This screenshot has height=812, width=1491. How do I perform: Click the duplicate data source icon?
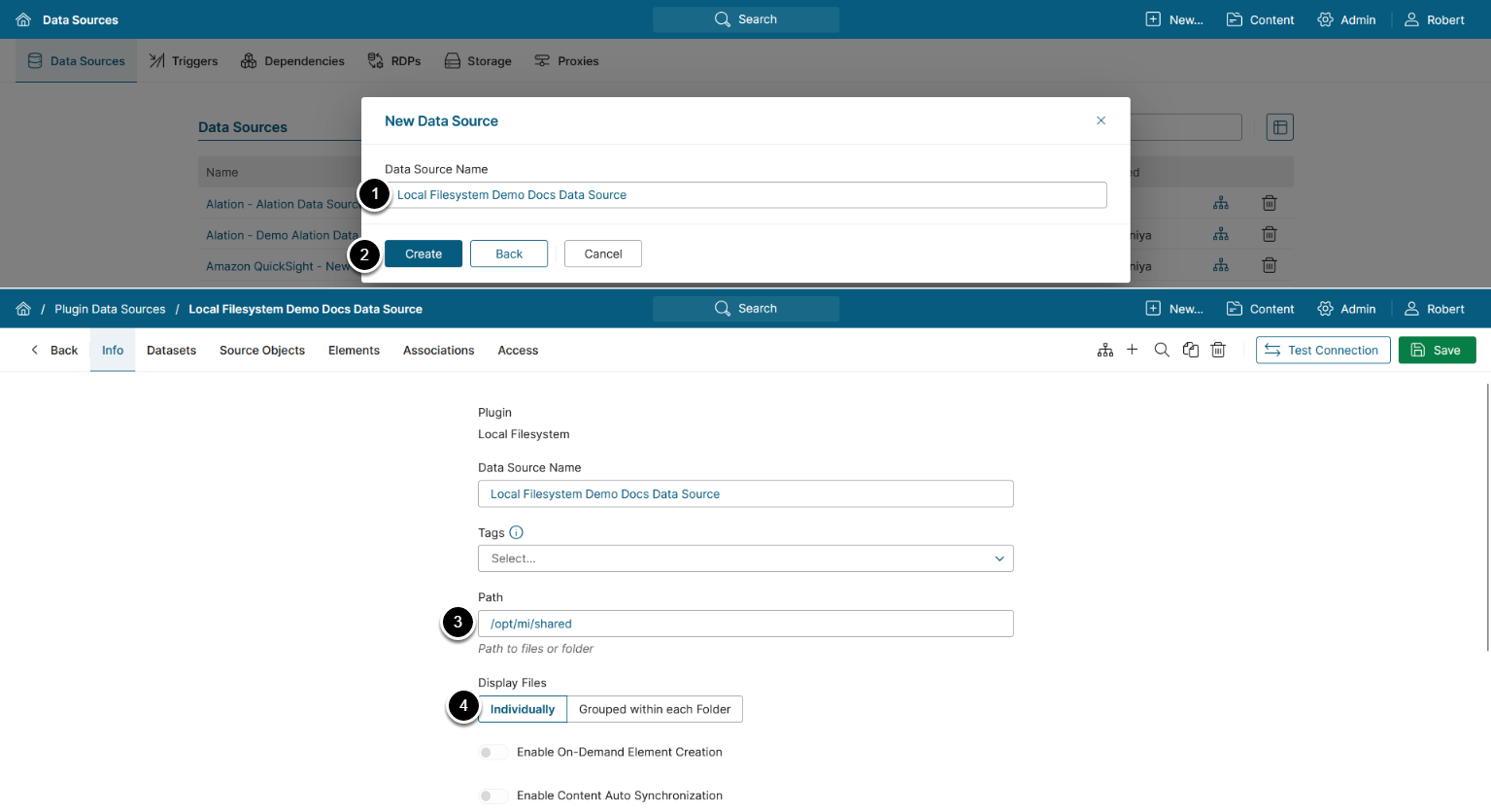pos(1191,351)
